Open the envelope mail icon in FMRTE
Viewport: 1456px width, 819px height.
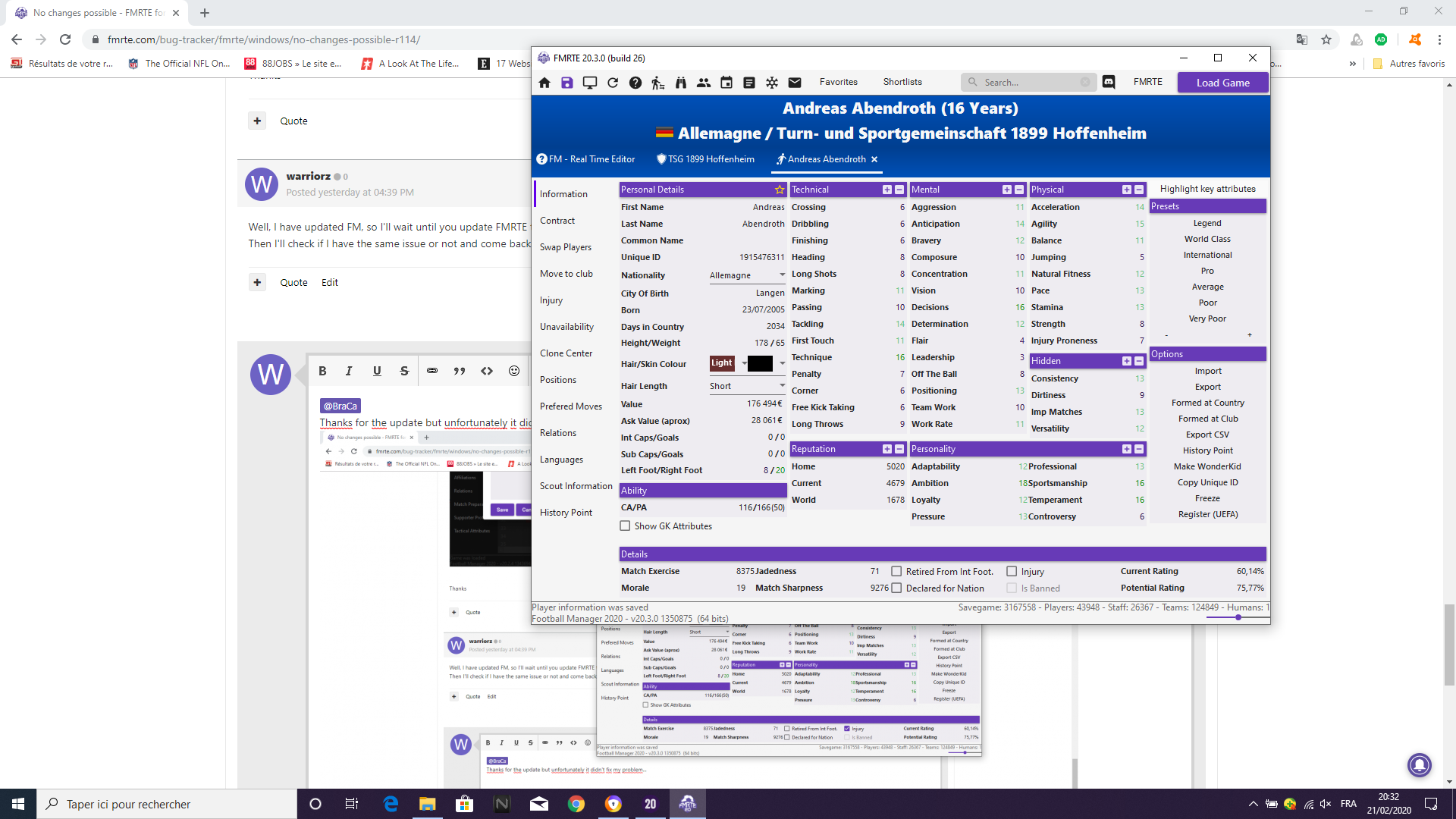click(x=795, y=83)
